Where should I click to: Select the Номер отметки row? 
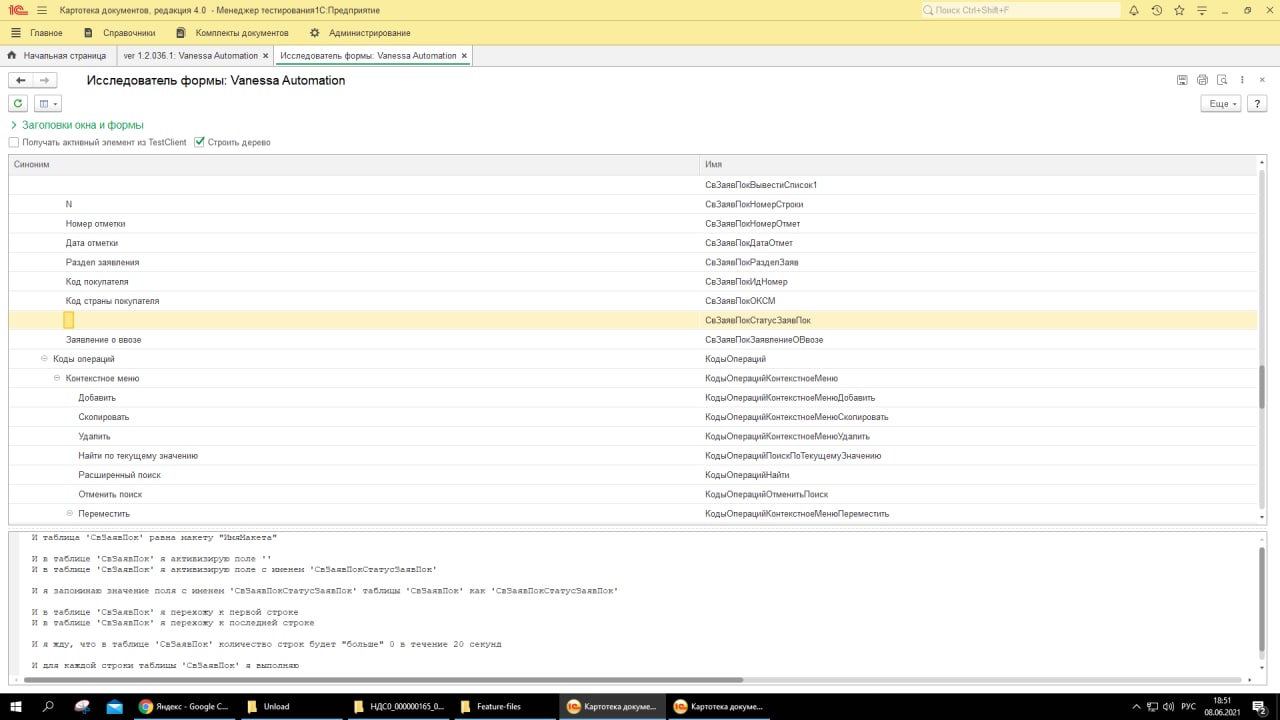click(633, 223)
